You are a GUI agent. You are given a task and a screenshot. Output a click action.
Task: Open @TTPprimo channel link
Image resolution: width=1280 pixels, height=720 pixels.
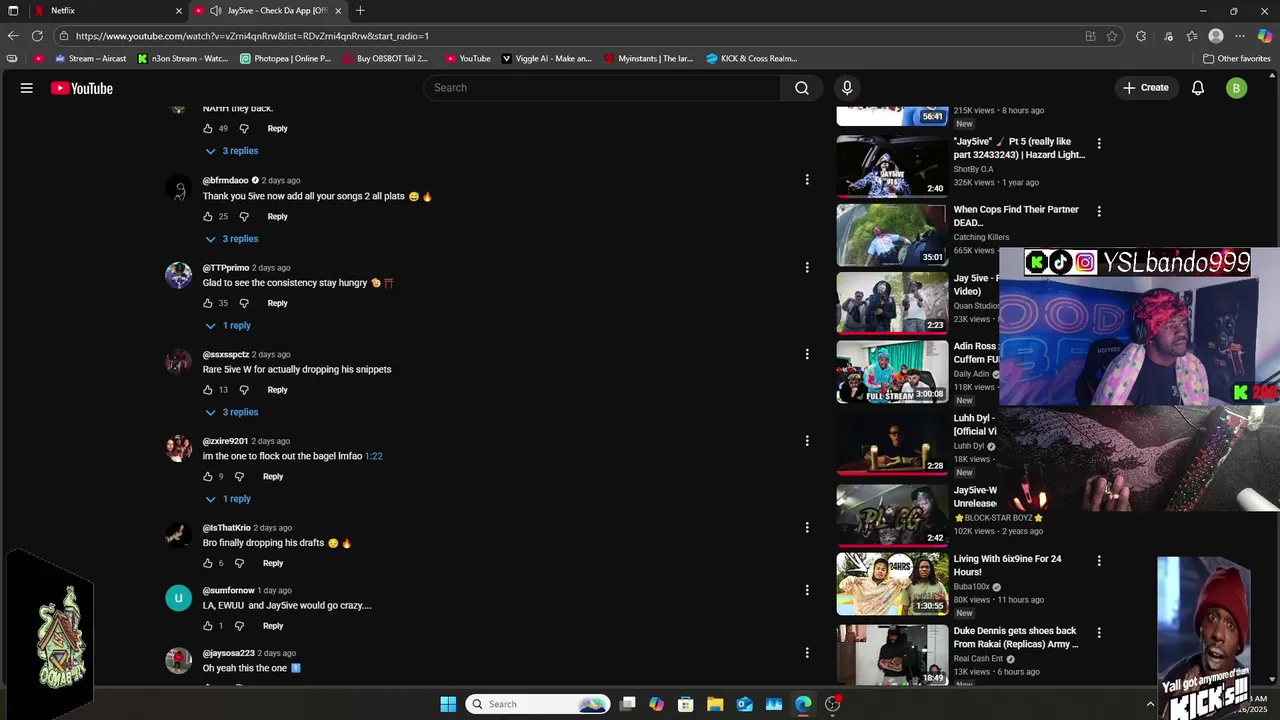226,268
